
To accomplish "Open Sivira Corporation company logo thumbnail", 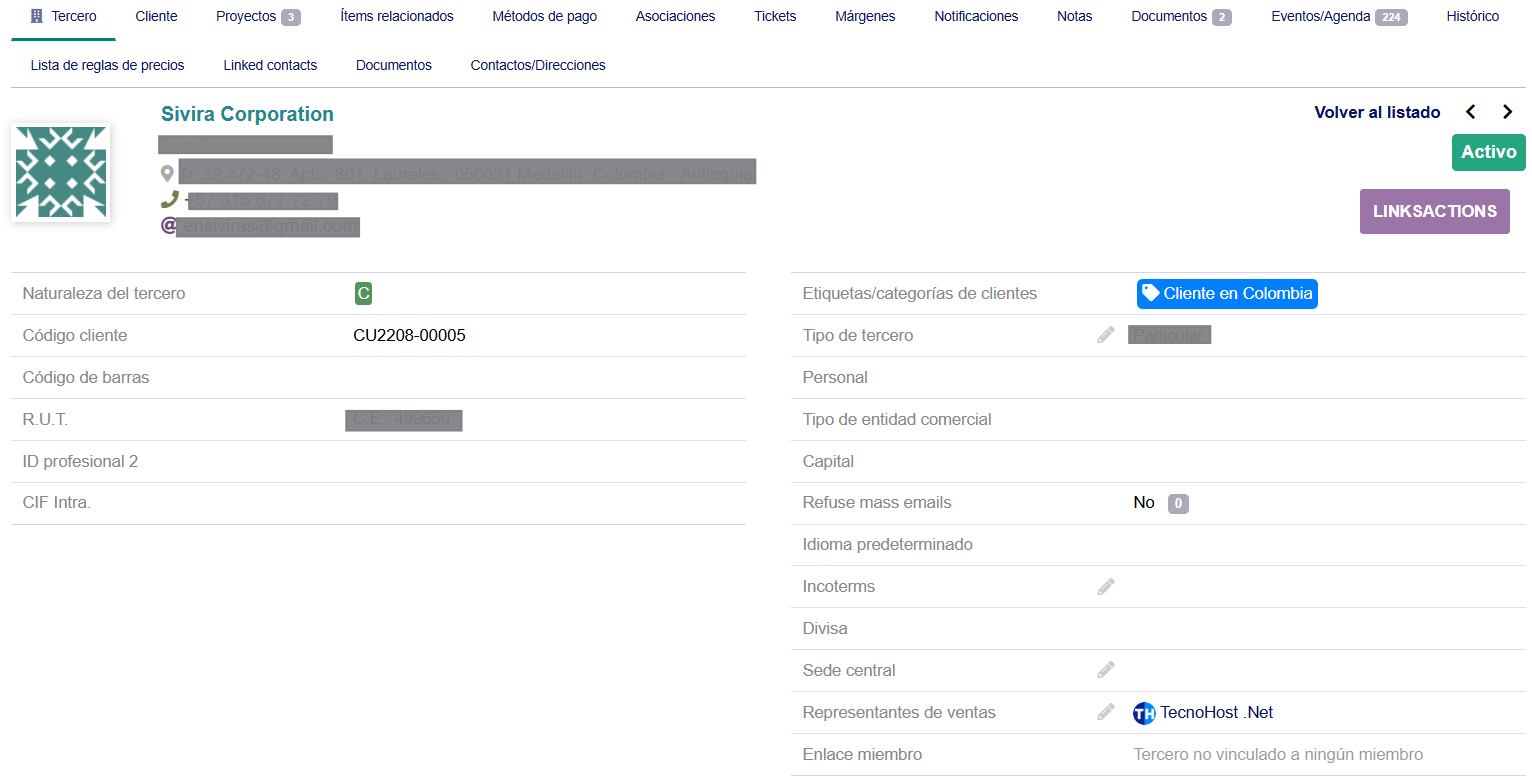I will (x=61, y=172).
